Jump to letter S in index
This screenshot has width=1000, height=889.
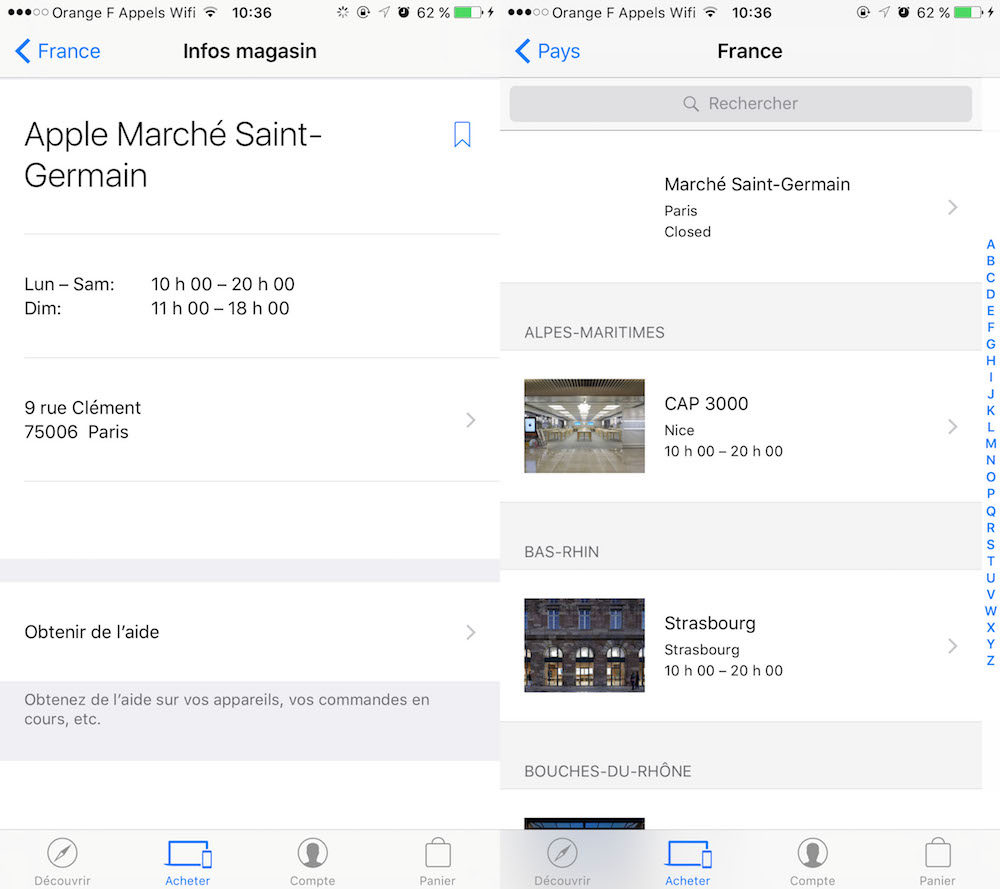pyautogui.click(x=990, y=544)
